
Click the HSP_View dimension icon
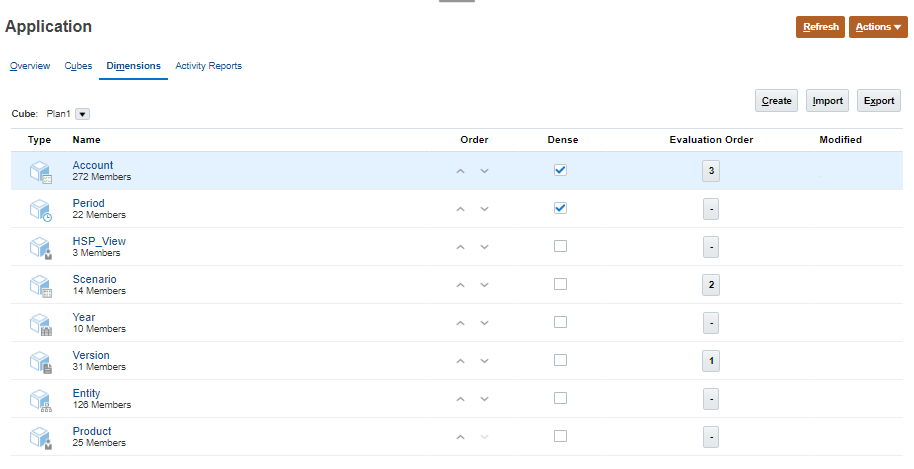click(x=40, y=248)
